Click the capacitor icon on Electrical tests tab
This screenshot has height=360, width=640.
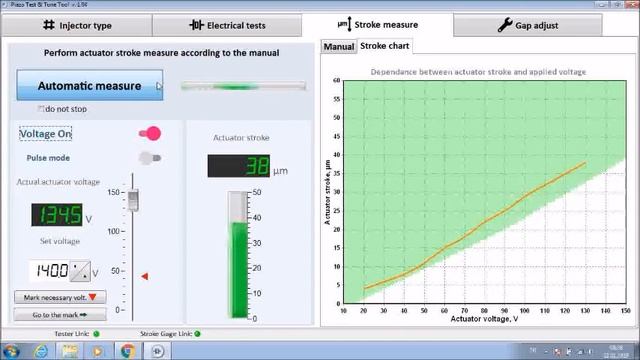click(x=196, y=25)
